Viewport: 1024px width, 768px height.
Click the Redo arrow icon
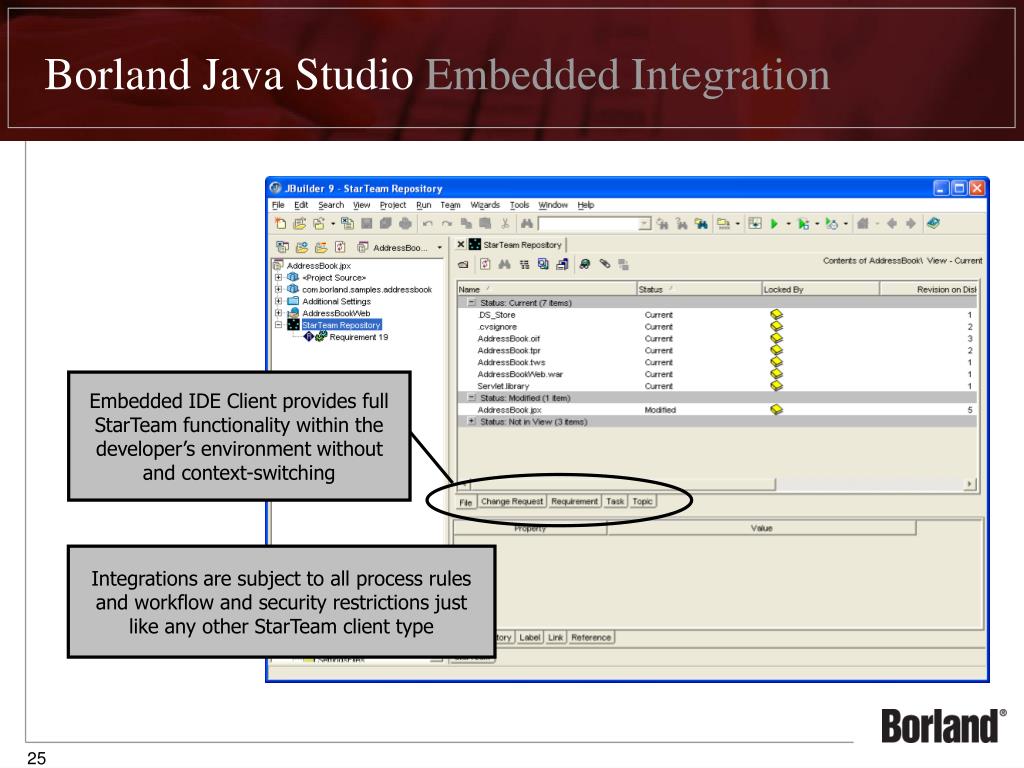coord(447,224)
